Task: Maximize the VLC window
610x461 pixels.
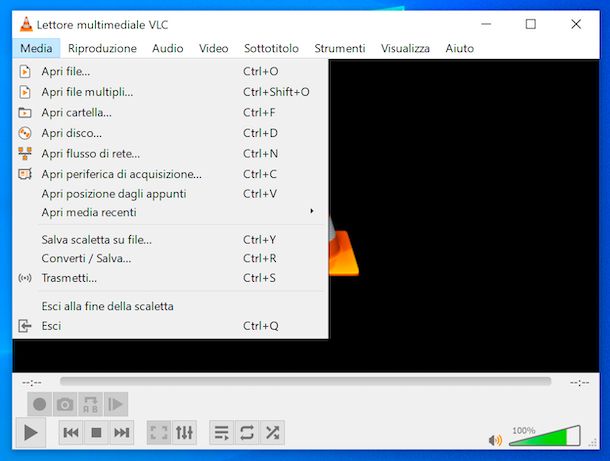Action: click(x=531, y=24)
